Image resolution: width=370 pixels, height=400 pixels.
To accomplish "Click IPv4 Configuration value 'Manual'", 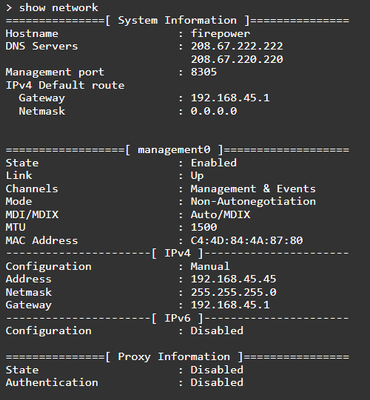I will pyautogui.click(x=210, y=266).
